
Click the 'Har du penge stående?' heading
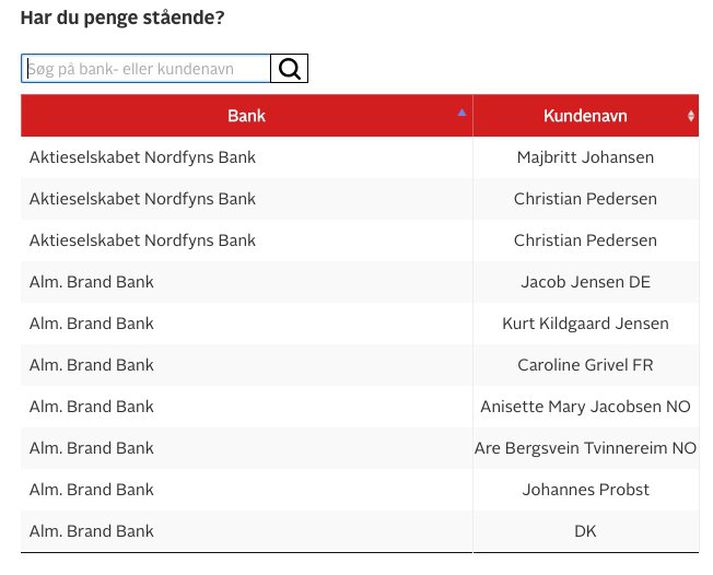coord(123,18)
